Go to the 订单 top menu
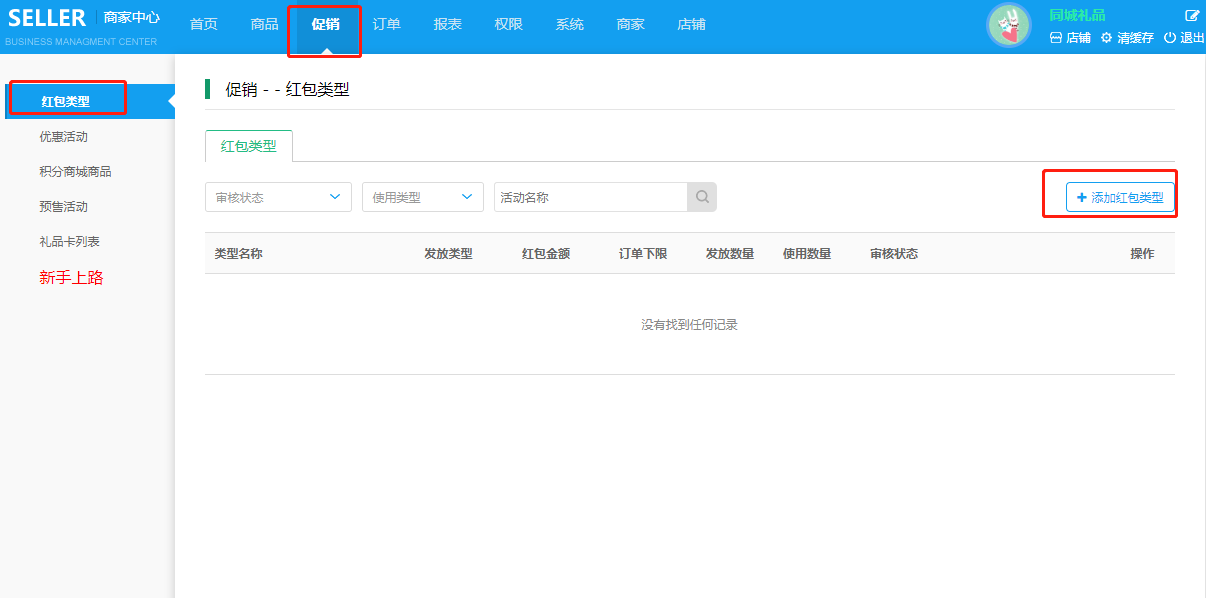Image resolution: width=1206 pixels, height=598 pixels. tap(386, 24)
